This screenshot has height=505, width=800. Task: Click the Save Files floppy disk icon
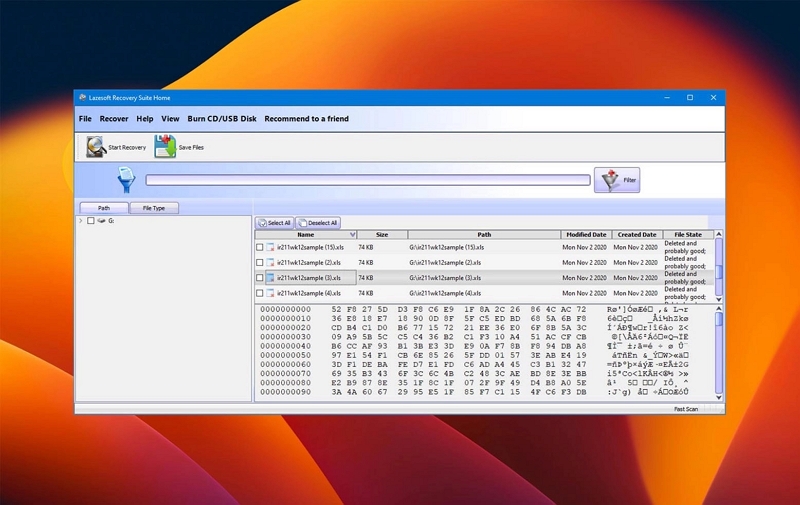point(165,147)
